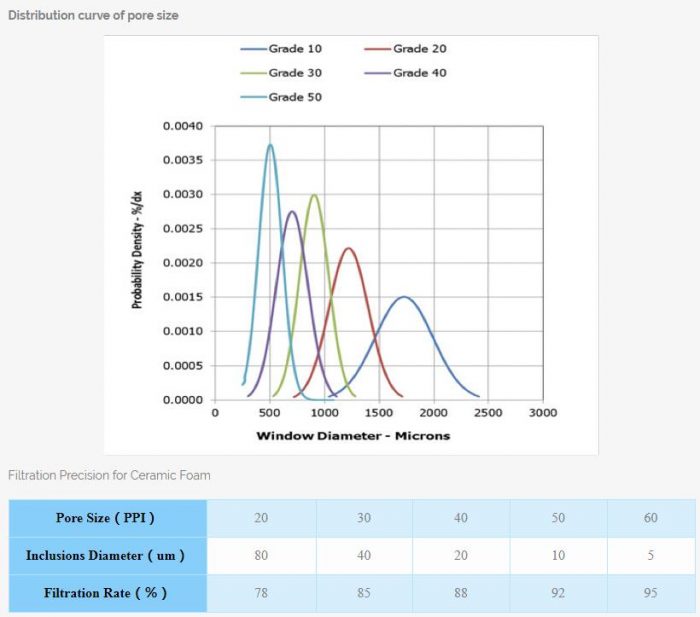
Task: Click the filtration rate cell showing 95
Action: click(x=650, y=593)
